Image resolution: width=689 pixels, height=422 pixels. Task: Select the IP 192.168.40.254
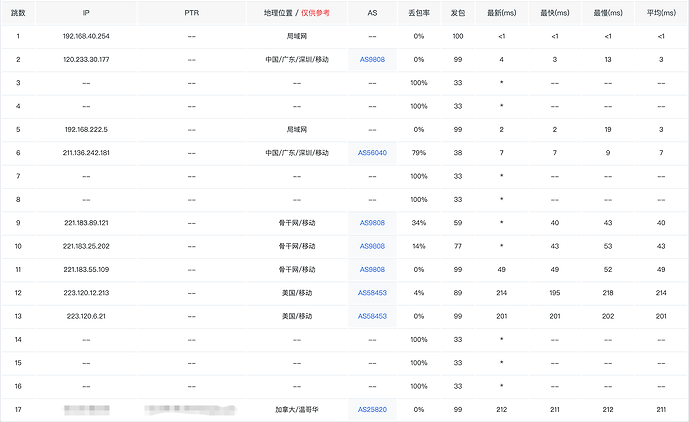(86, 36)
